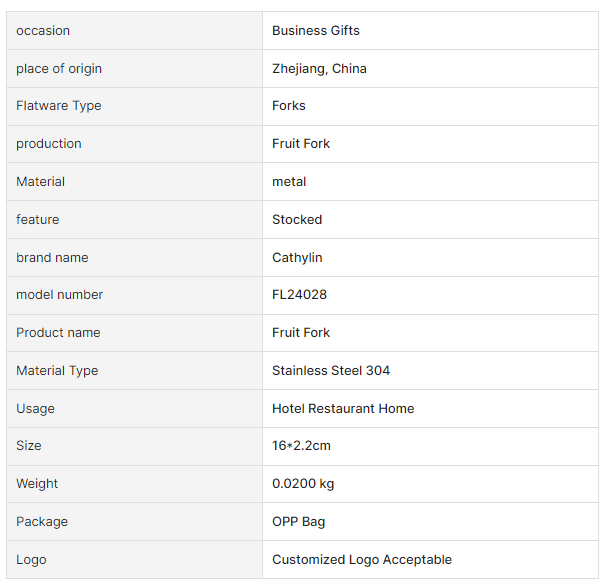Click the 'Stocked' feature value
Screen dimensions: 607x588
pos(297,220)
